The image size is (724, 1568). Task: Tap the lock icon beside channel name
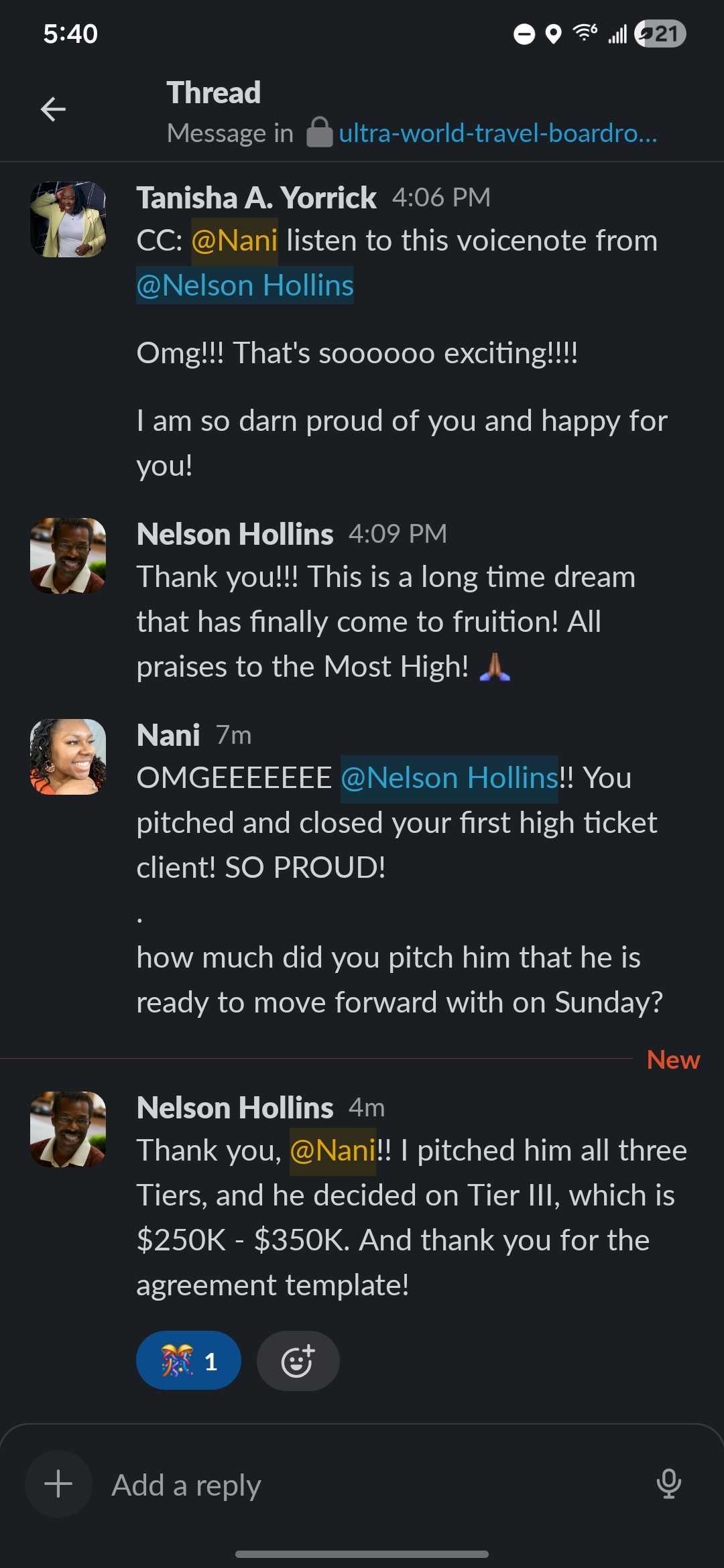coord(319,132)
